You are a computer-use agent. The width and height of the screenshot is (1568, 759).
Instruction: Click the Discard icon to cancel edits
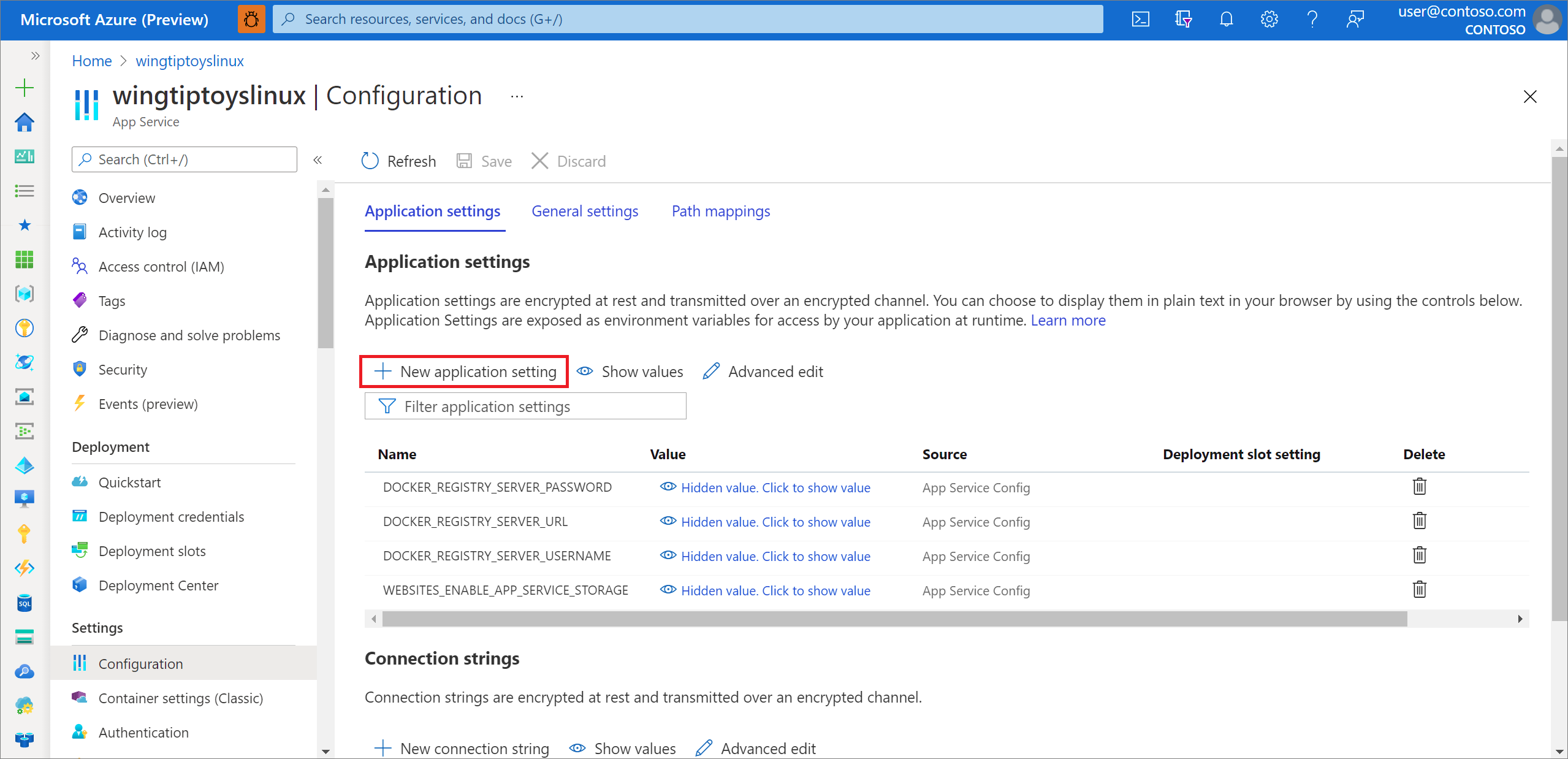pos(540,161)
